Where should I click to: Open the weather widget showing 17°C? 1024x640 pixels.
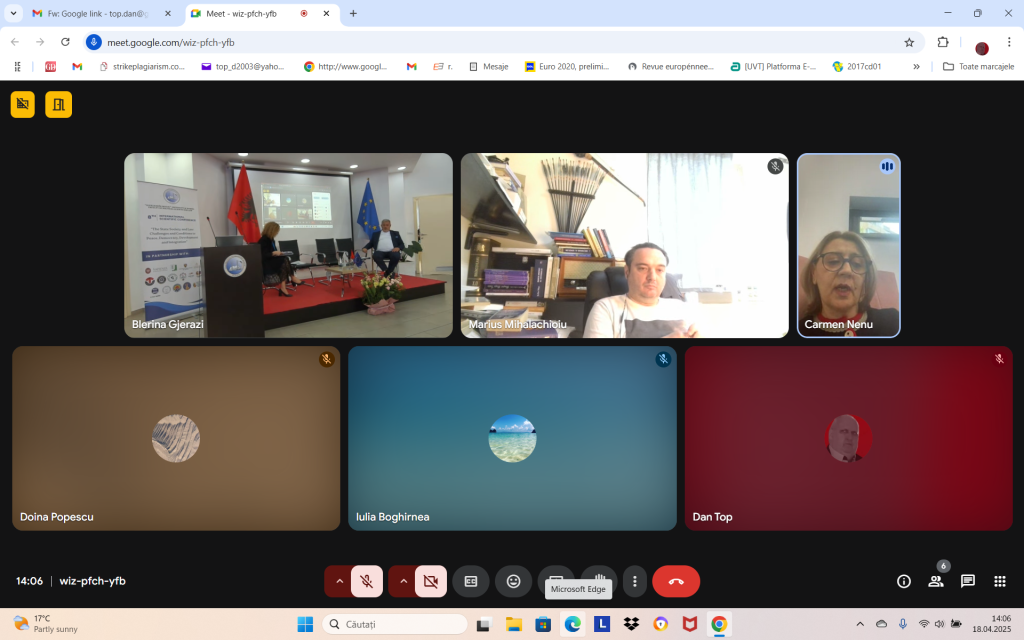tap(46, 624)
